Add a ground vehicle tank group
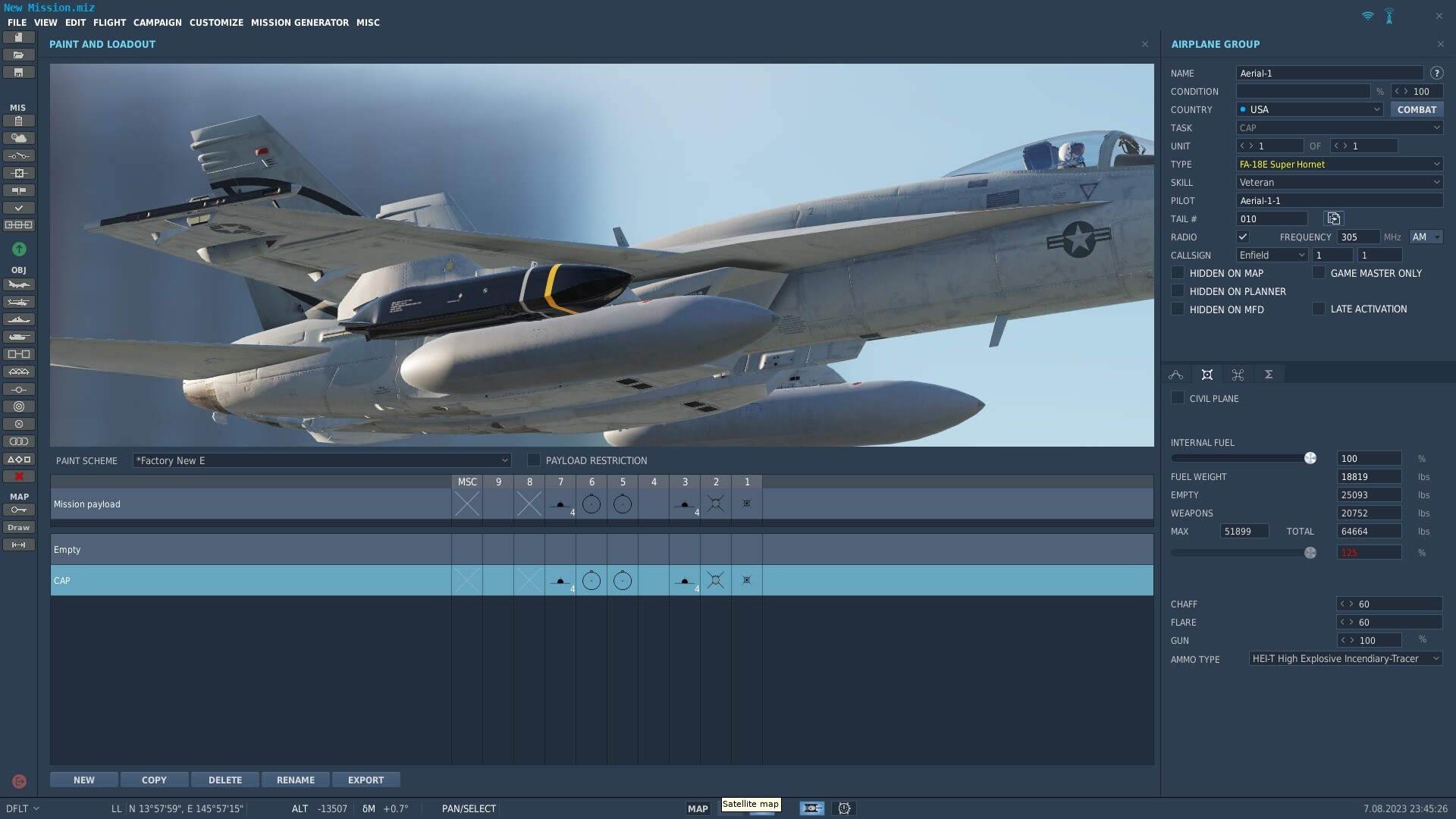Image resolution: width=1456 pixels, height=819 pixels. [19, 337]
